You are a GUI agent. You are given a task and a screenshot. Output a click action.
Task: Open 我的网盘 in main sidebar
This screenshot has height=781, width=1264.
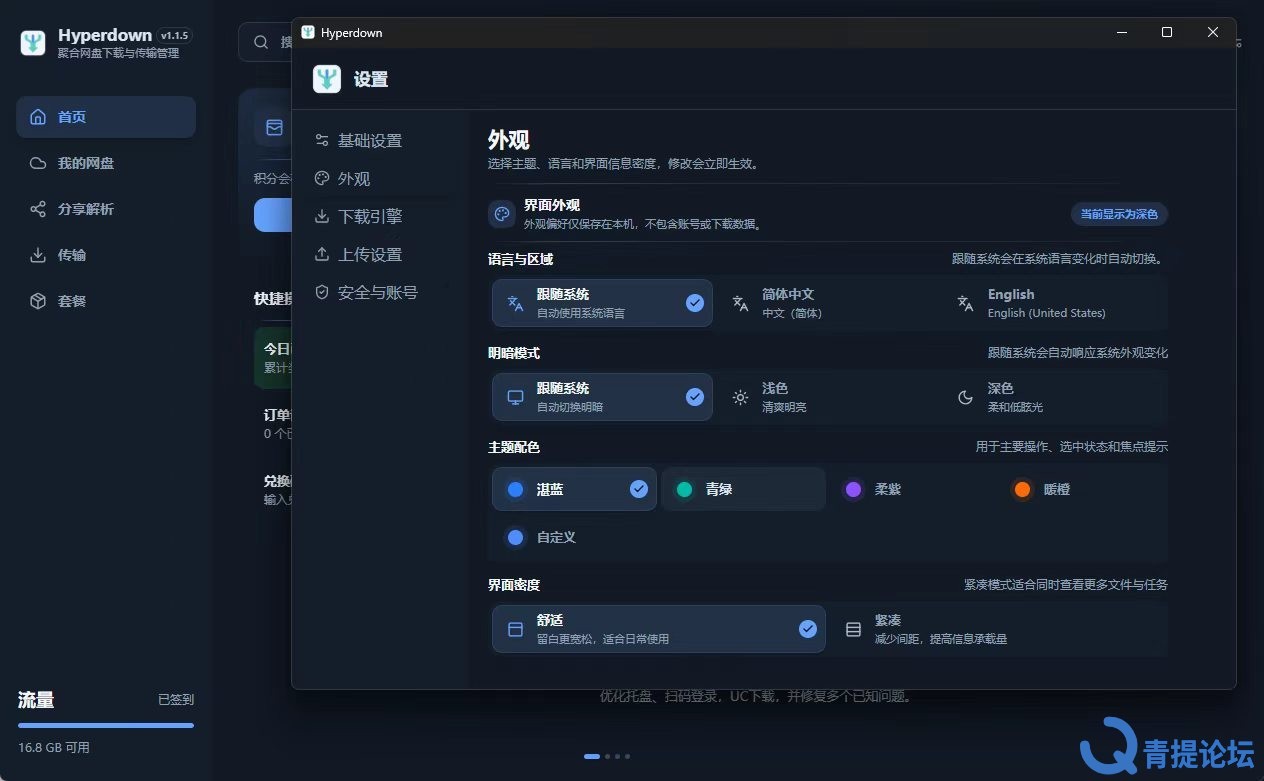pyautogui.click(x=106, y=163)
